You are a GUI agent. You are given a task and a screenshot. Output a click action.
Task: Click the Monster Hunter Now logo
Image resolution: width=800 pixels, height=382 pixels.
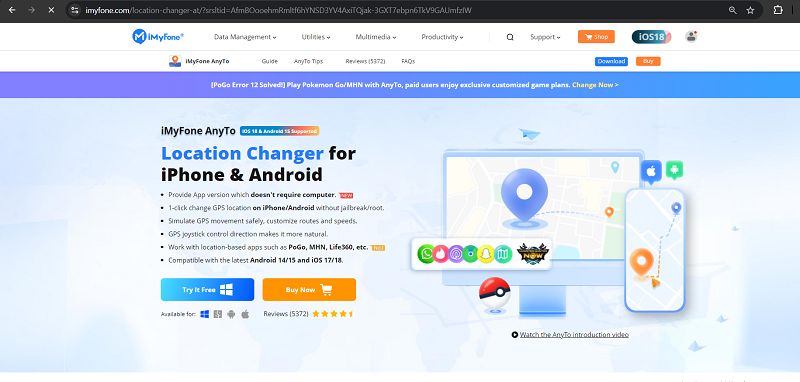[532, 253]
